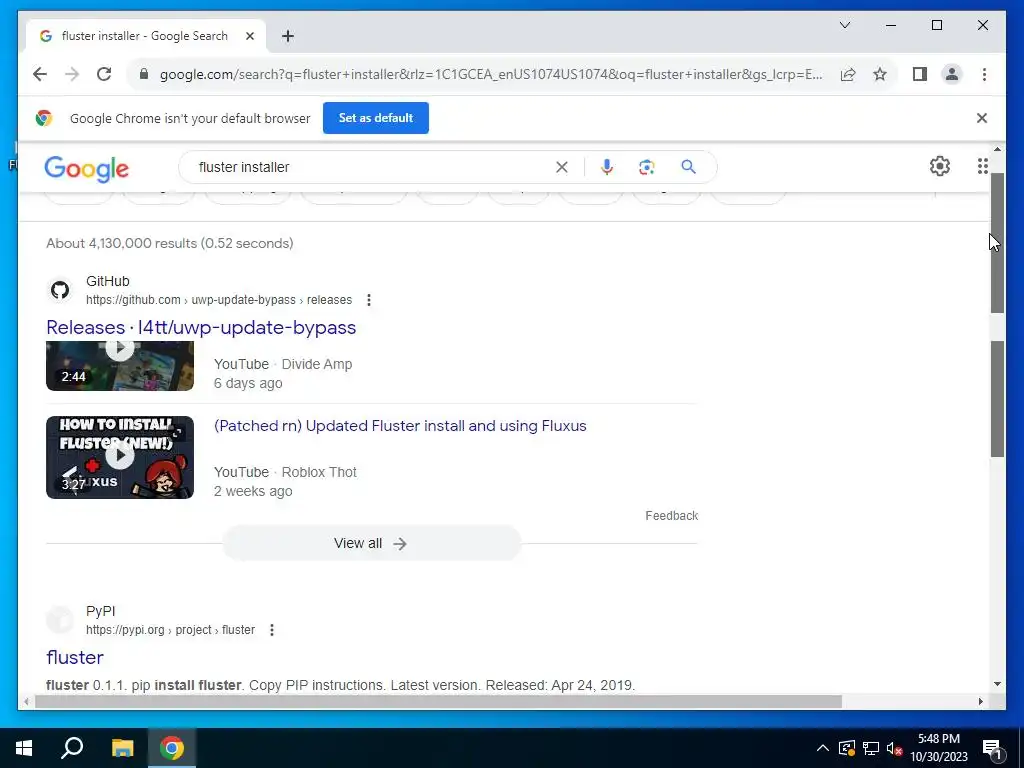The height and width of the screenshot is (768, 1024).
Task: Open Chrome's three-dot menu
Action: [984, 74]
